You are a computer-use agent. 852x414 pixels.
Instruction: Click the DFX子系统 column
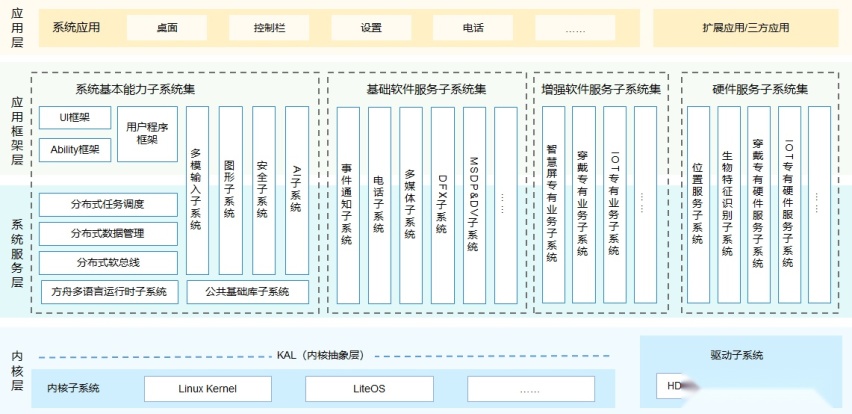443,205
